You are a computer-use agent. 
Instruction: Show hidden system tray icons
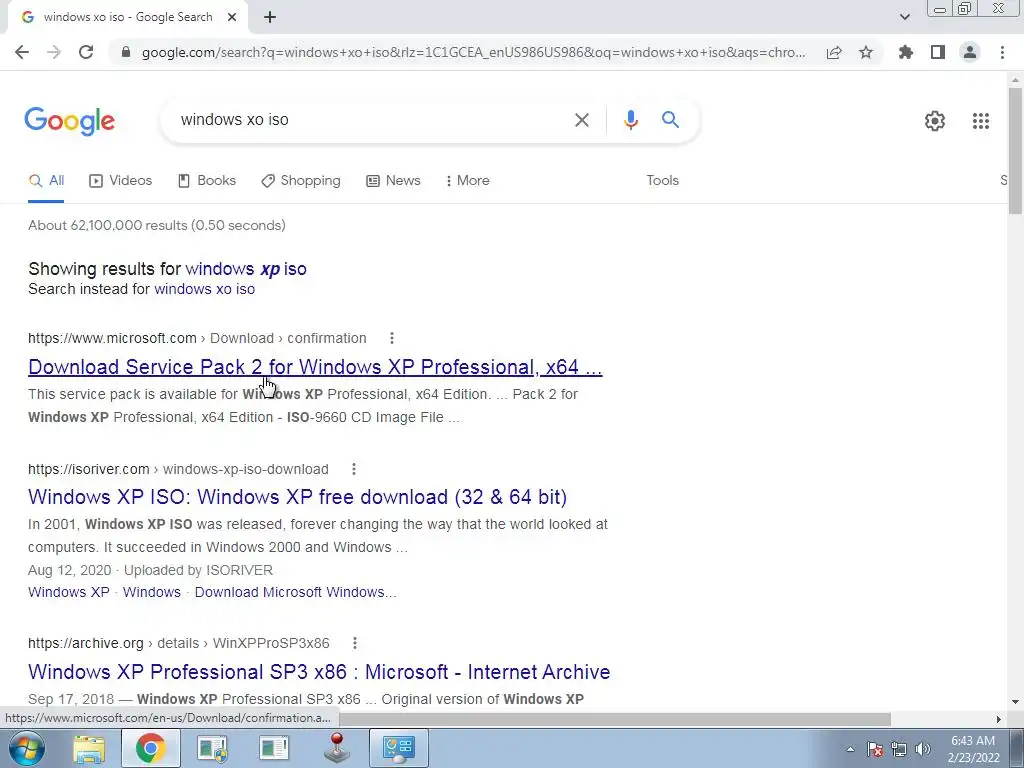pyautogui.click(x=850, y=749)
